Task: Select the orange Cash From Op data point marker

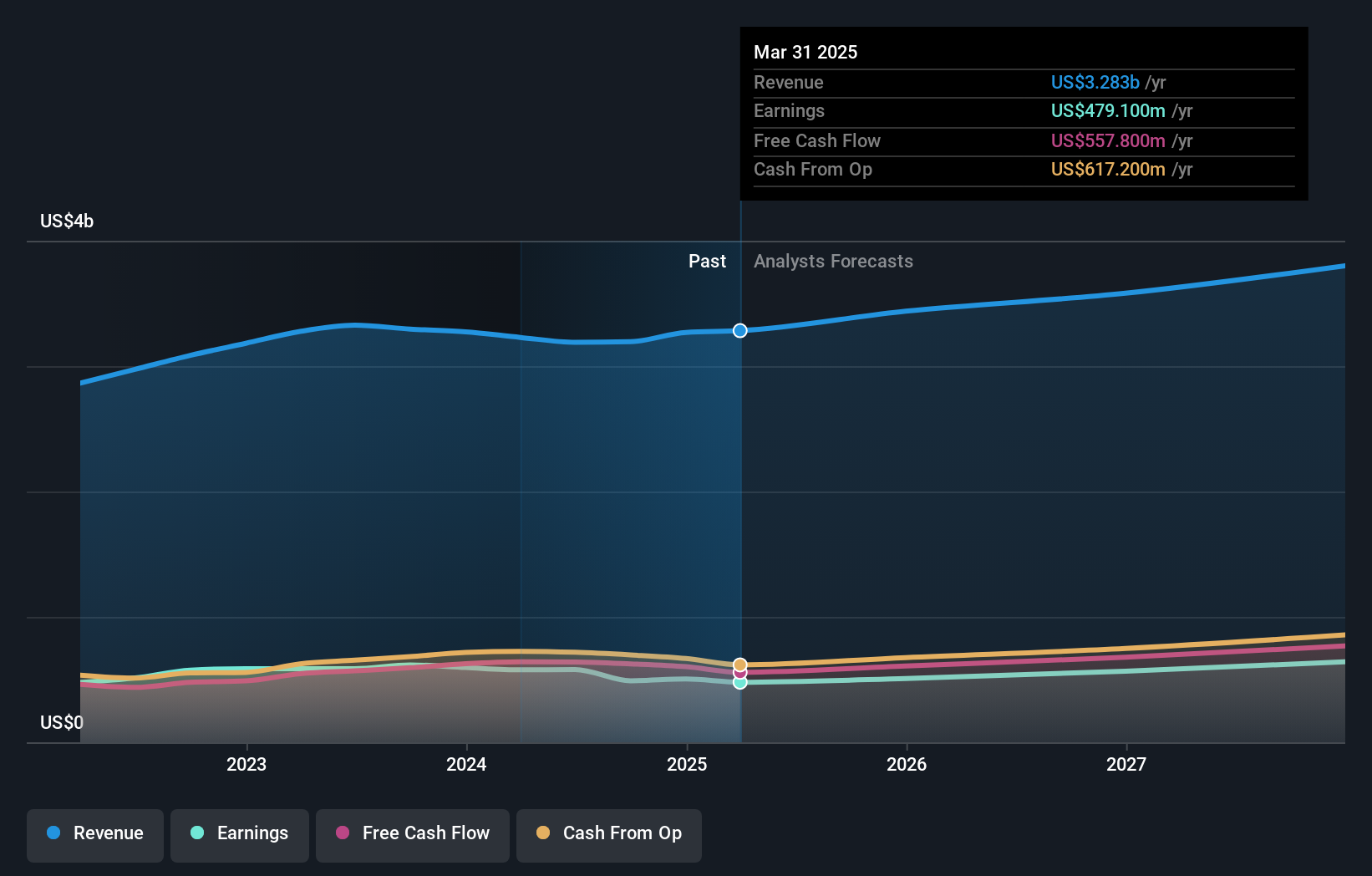Action: (739, 663)
